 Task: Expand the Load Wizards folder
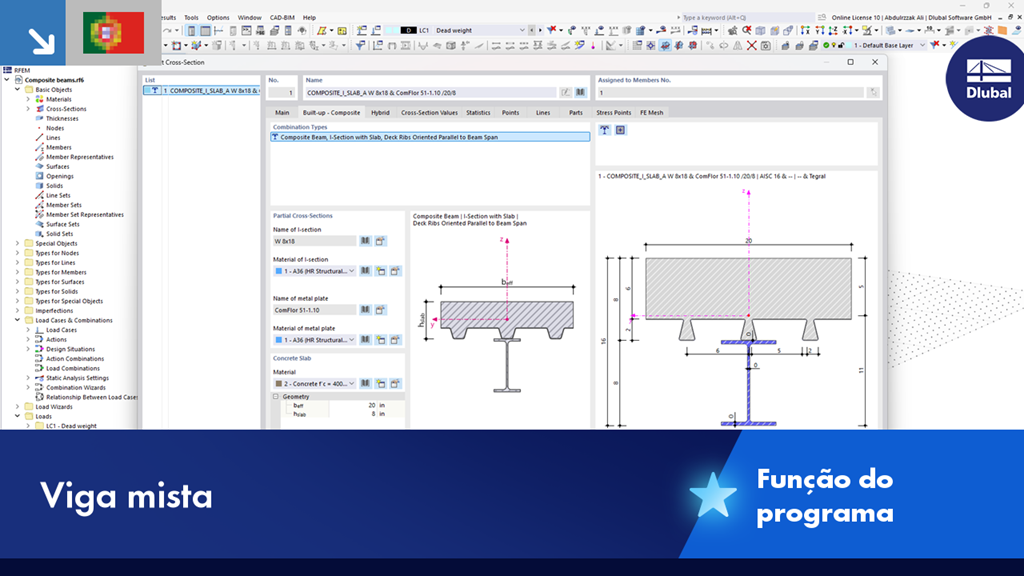pyautogui.click(x=18, y=407)
